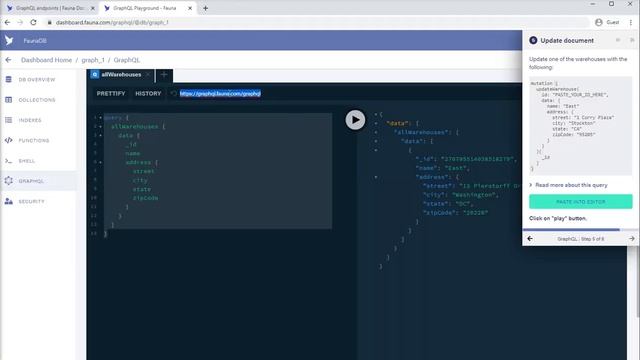Fold the data block at line 3
Screen dimensions: 640x360
click(100, 136)
